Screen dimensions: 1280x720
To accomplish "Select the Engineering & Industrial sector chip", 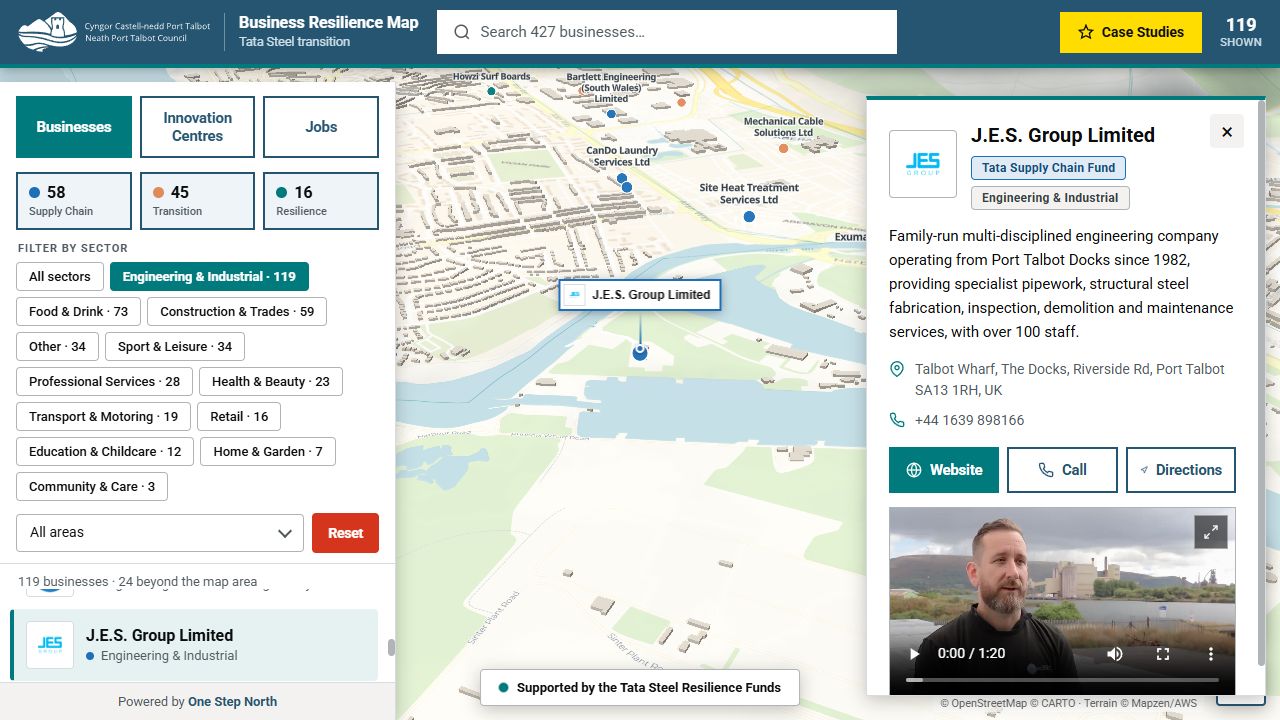I will pos(209,277).
